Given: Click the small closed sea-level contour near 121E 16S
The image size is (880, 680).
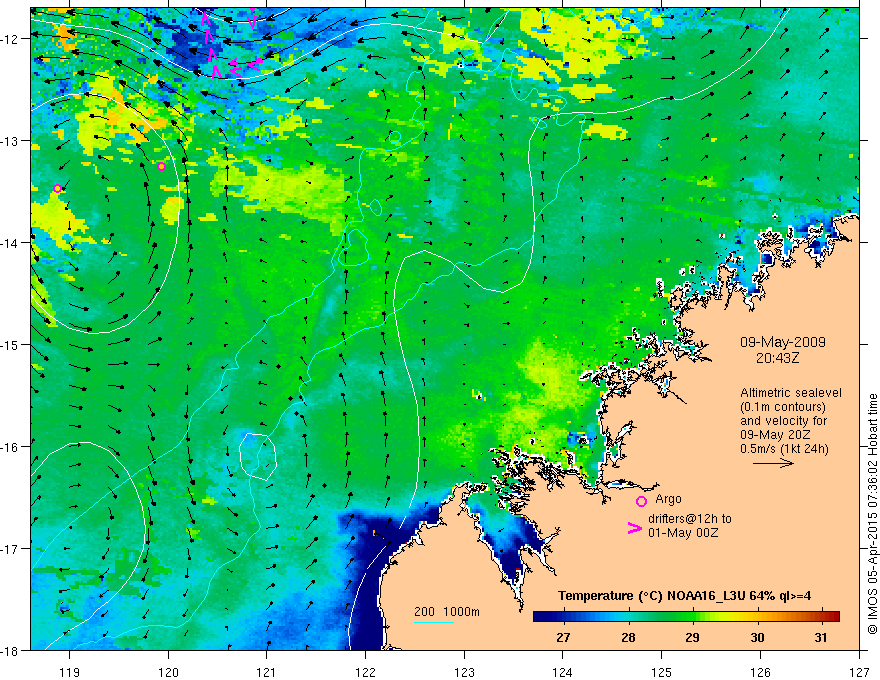Looking at the screenshot, I should click(x=258, y=457).
